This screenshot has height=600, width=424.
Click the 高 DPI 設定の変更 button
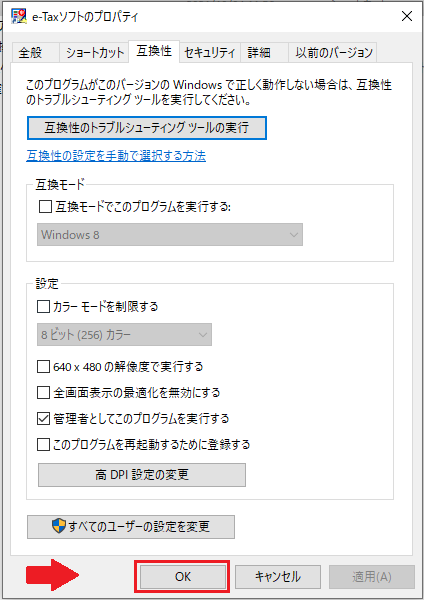[x=142, y=475]
